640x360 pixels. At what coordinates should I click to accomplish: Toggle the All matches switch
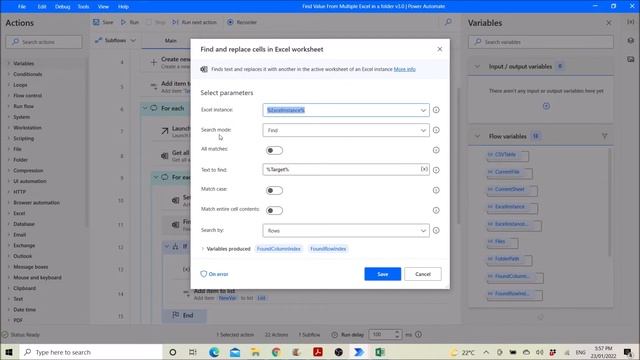pyautogui.click(x=274, y=150)
